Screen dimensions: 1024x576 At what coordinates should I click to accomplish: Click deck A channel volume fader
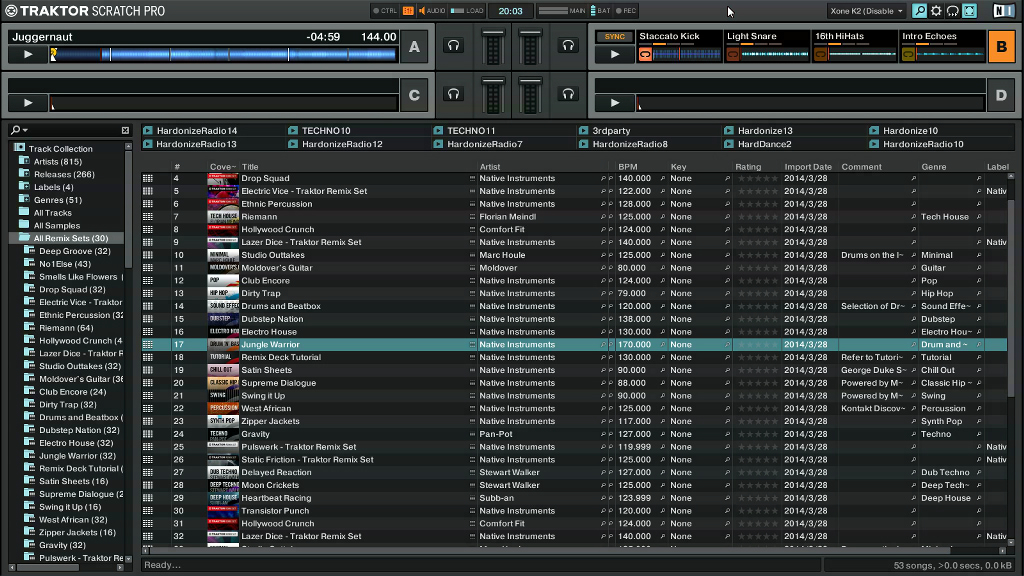493,47
